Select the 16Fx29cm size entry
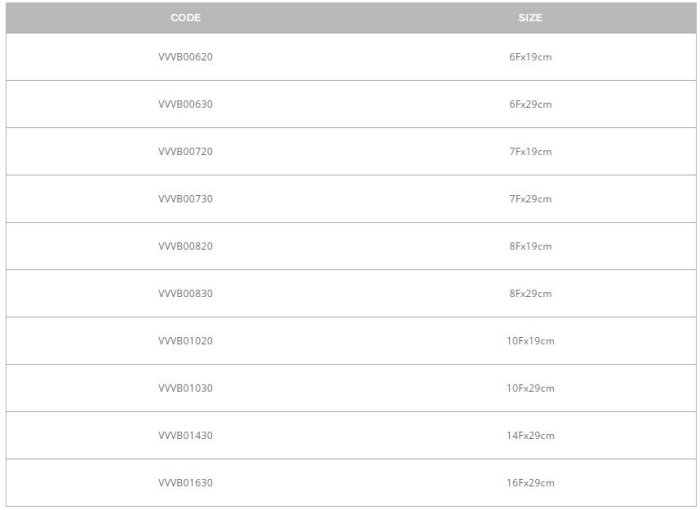 click(530, 483)
